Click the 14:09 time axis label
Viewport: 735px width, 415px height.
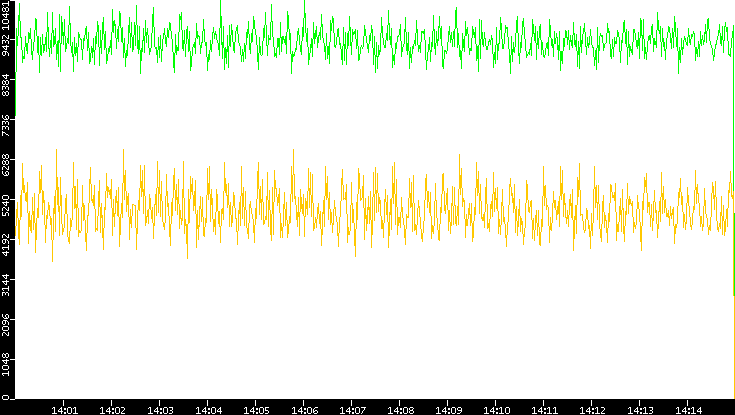449,411
